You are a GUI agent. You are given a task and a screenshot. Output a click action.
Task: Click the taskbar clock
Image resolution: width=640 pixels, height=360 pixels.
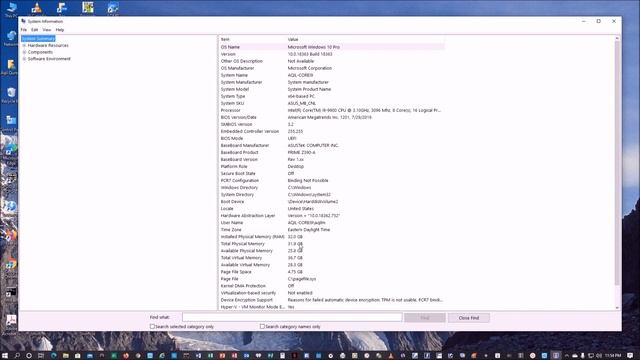pos(613,356)
